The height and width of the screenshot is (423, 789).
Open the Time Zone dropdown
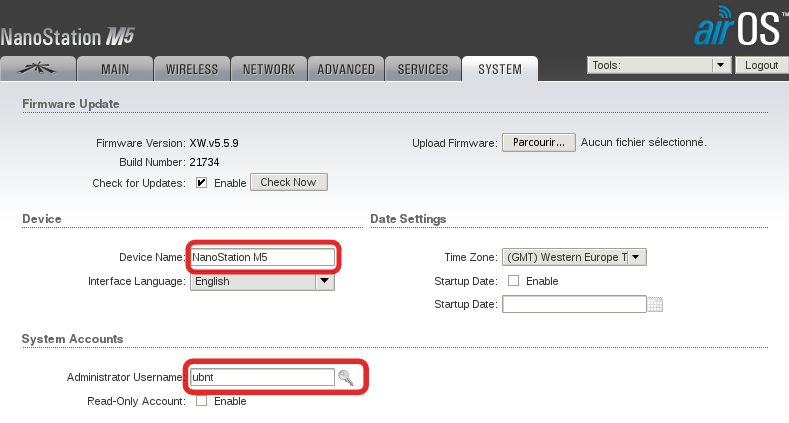click(574, 257)
